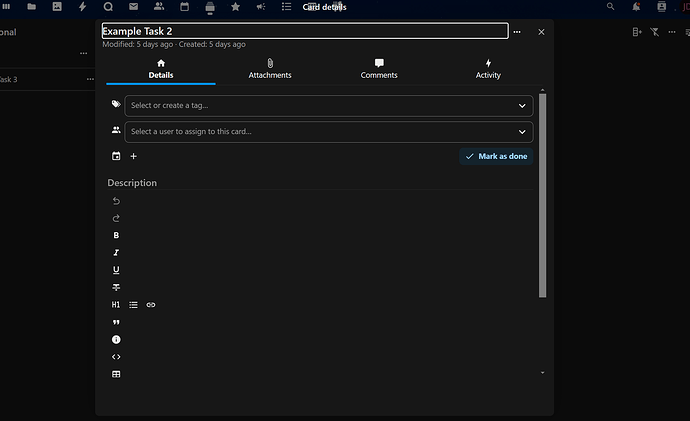
Task: Insert an info callout in description
Action: pos(116,339)
